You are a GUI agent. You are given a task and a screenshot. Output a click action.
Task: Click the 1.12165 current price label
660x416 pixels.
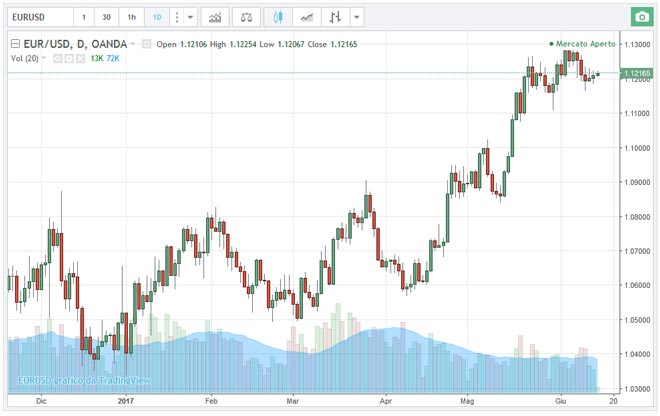coord(637,74)
